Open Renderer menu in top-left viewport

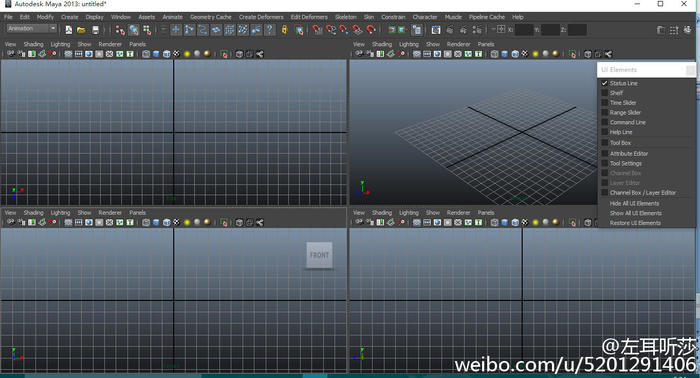click(110, 44)
